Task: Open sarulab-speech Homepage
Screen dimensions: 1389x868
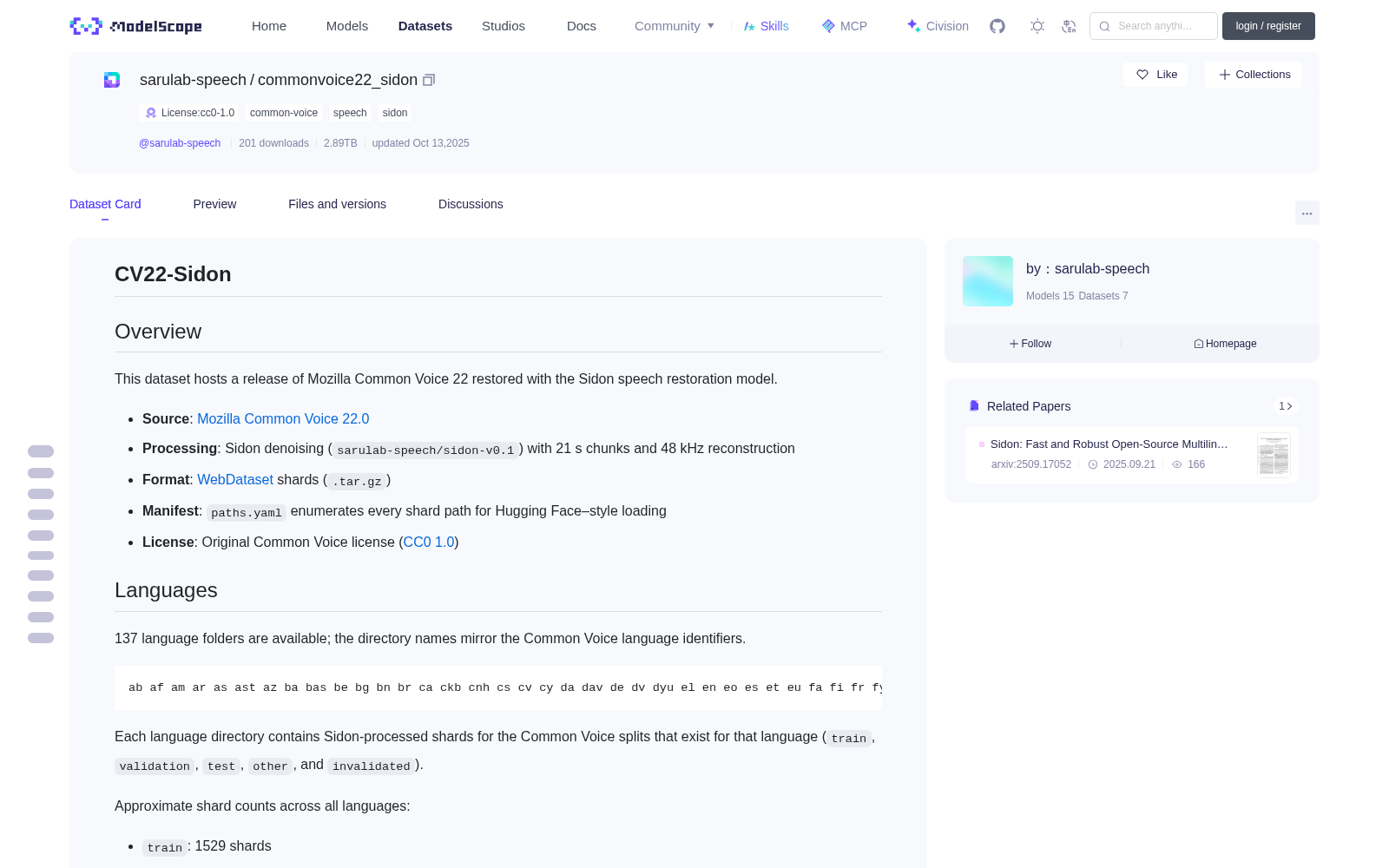Action: [1225, 344]
